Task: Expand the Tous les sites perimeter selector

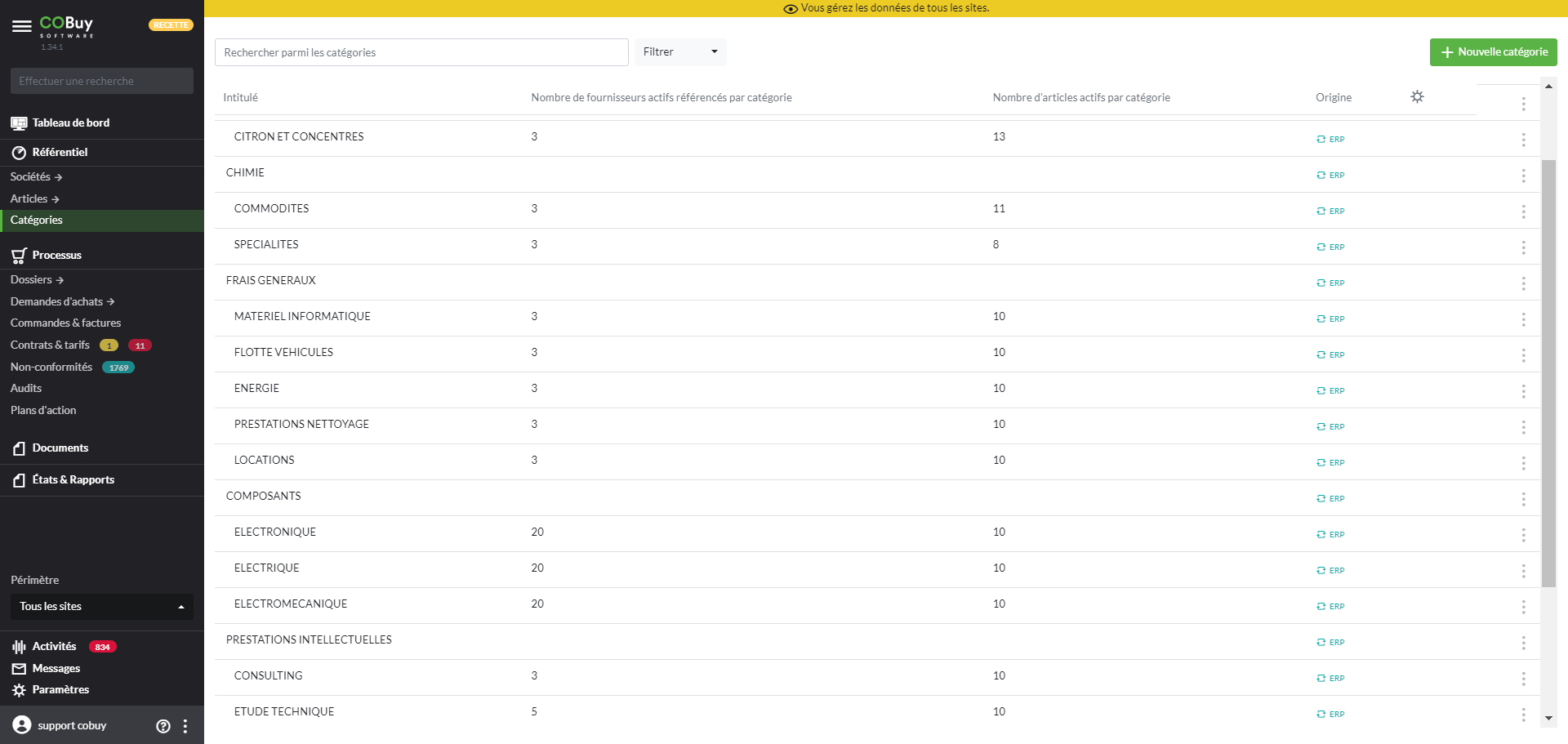Action: [x=102, y=607]
